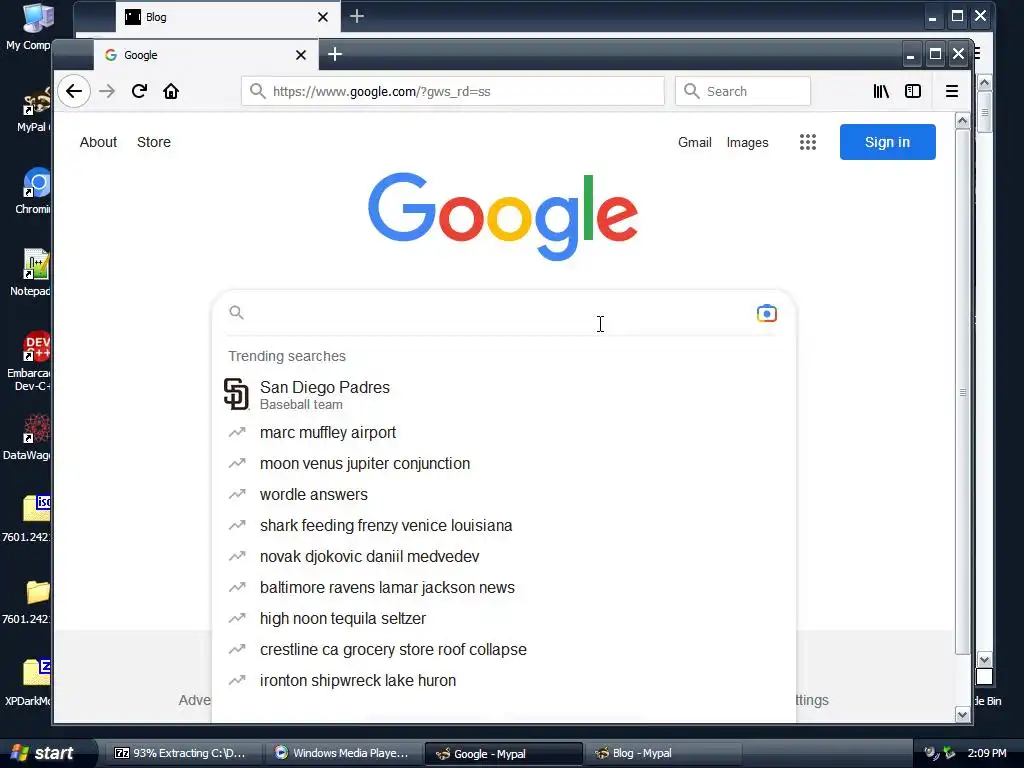Select the MyPal desktop shortcut

pos(33,108)
